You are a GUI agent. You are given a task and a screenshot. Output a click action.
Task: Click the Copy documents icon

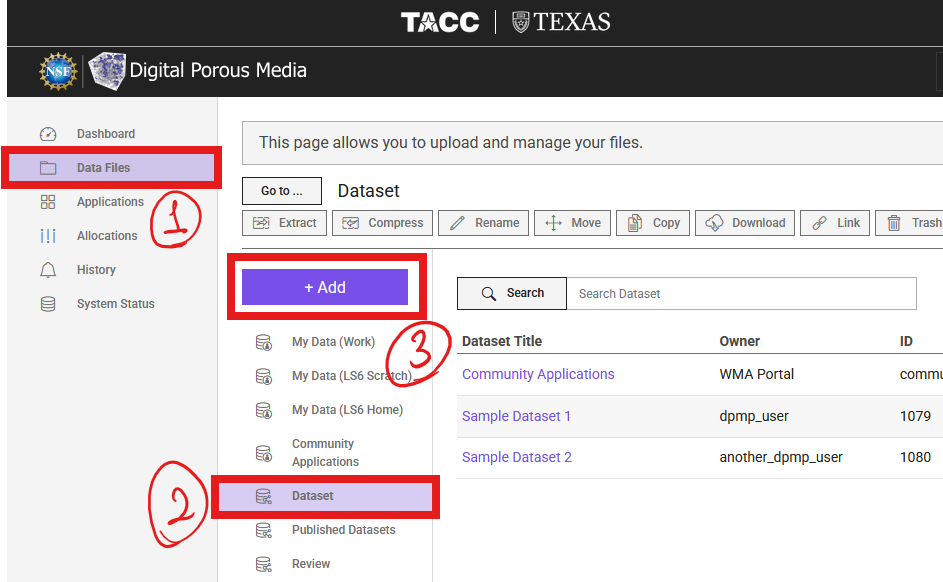tap(634, 223)
